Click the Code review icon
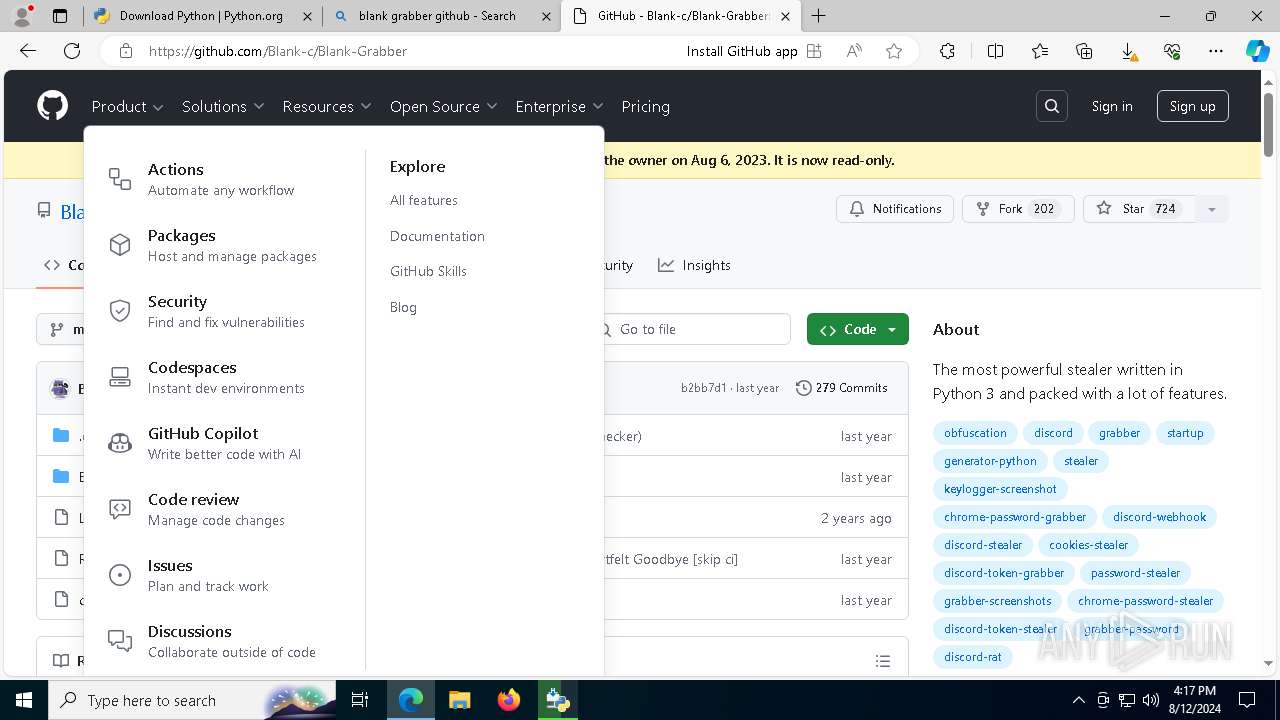The width and height of the screenshot is (1280, 720). (120, 509)
